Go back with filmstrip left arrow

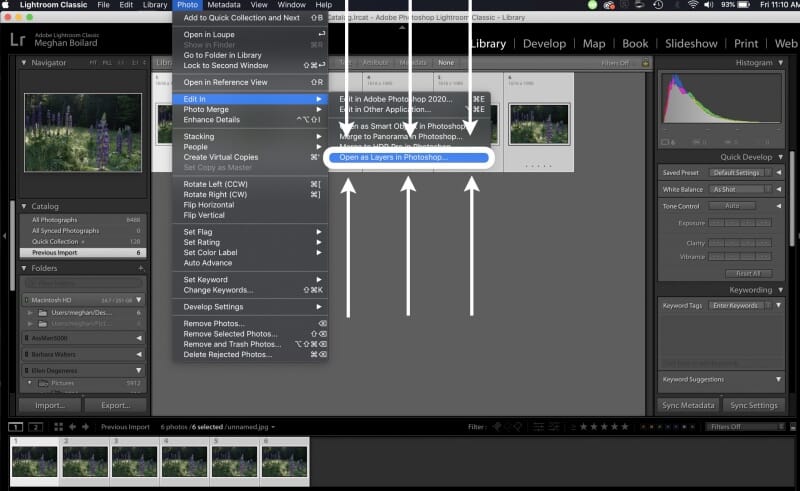coord(72,427)
